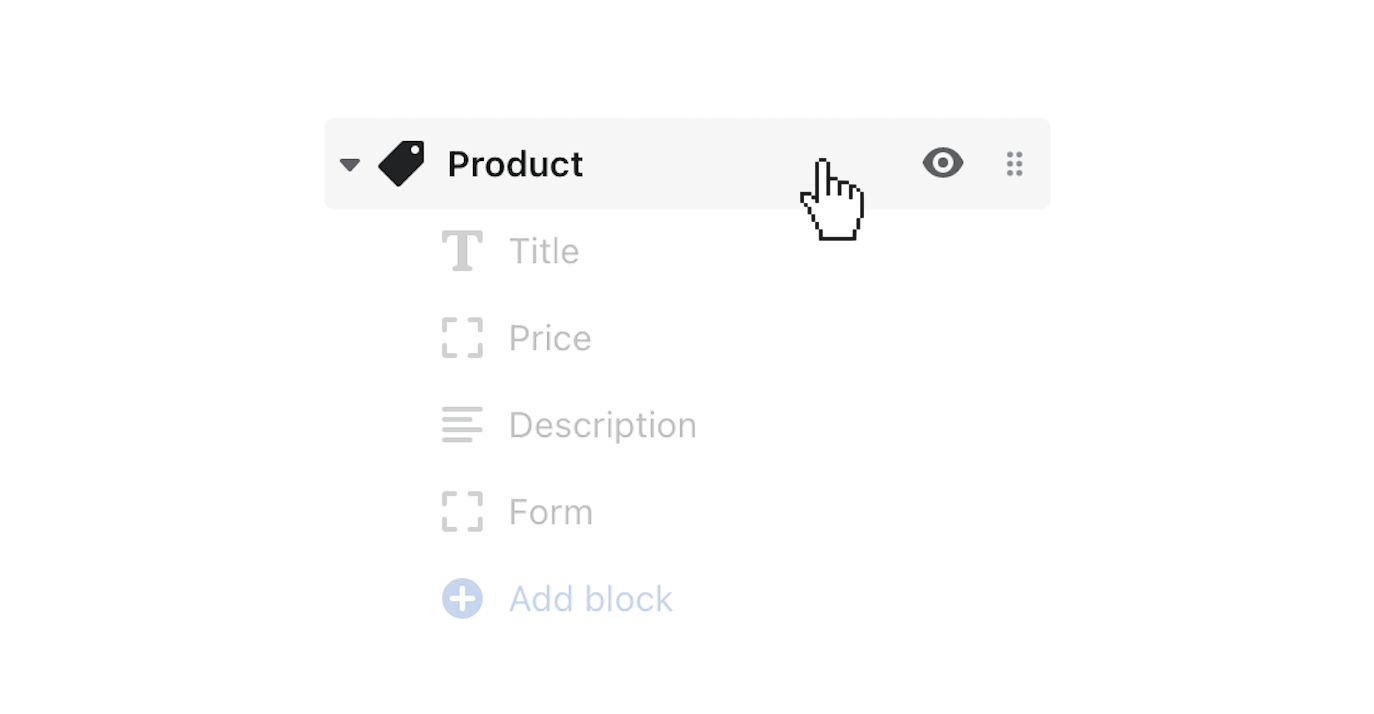The image size is (1374, 714).
Task: Select the Description paragraph icon
Action: pos(461,424)
